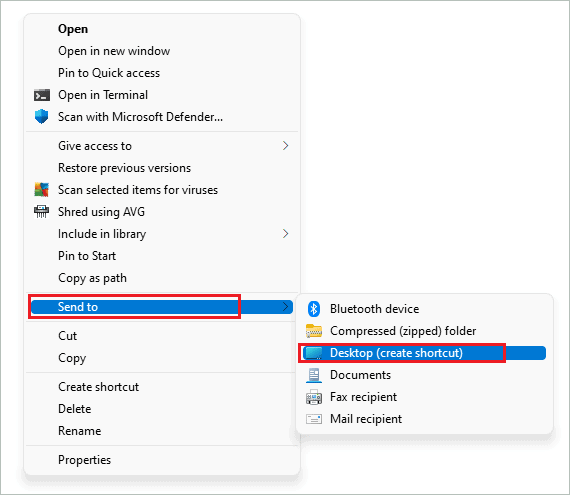Click the Fax recipient printer icon

(x=314, y=397)
